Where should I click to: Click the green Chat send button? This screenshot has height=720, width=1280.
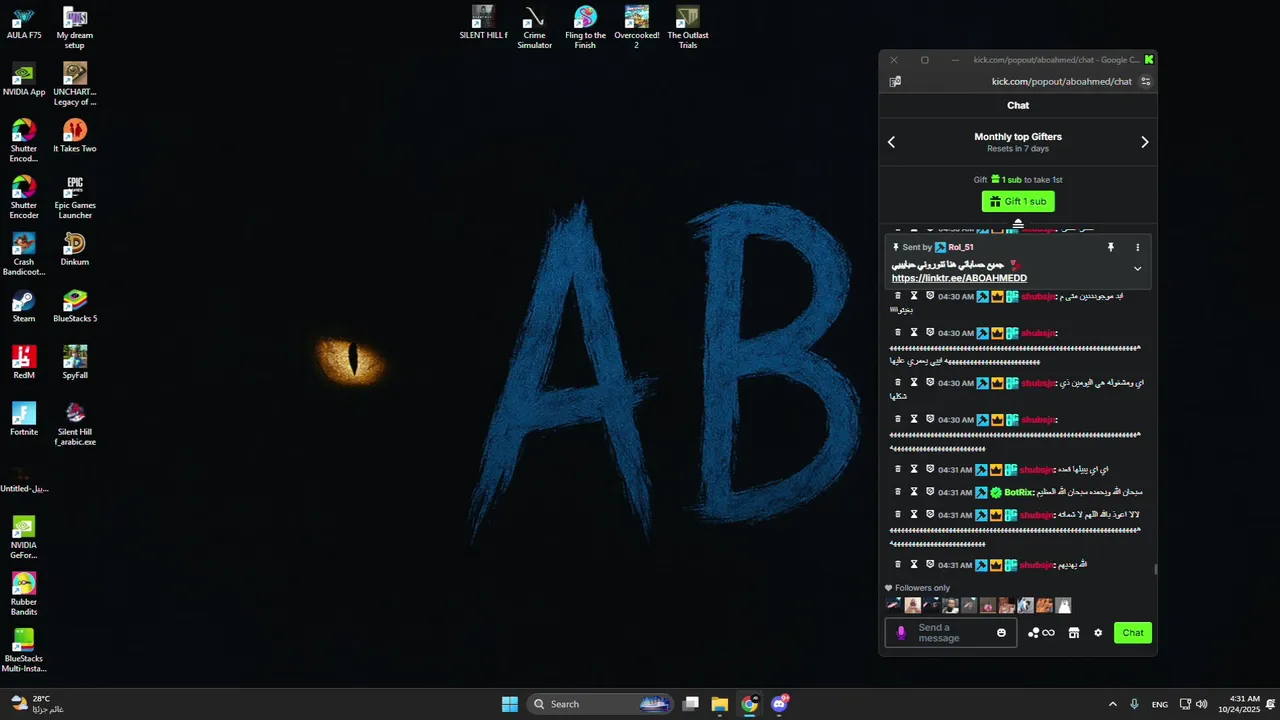pyautogui.click(x=1133, y=633)
